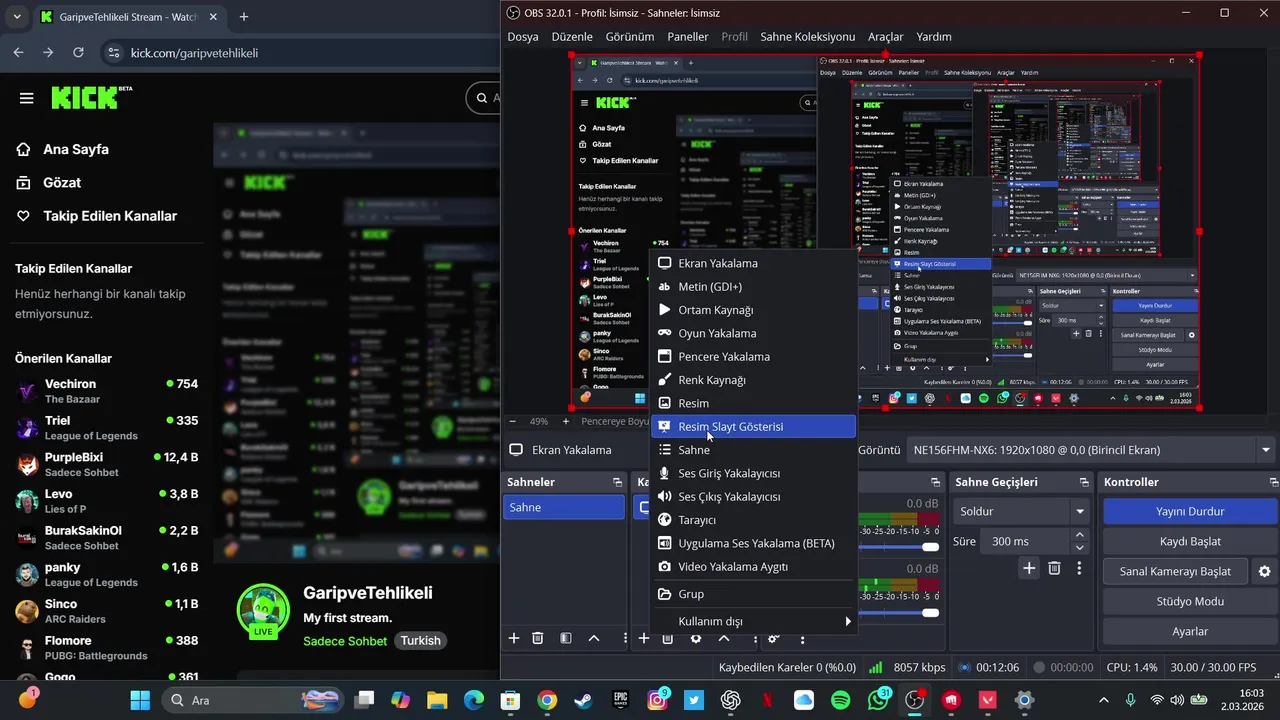This screenshot has width=1280, height=720.
Task: Open the Soldur transition dropdown
Action: click(1021, 511)
